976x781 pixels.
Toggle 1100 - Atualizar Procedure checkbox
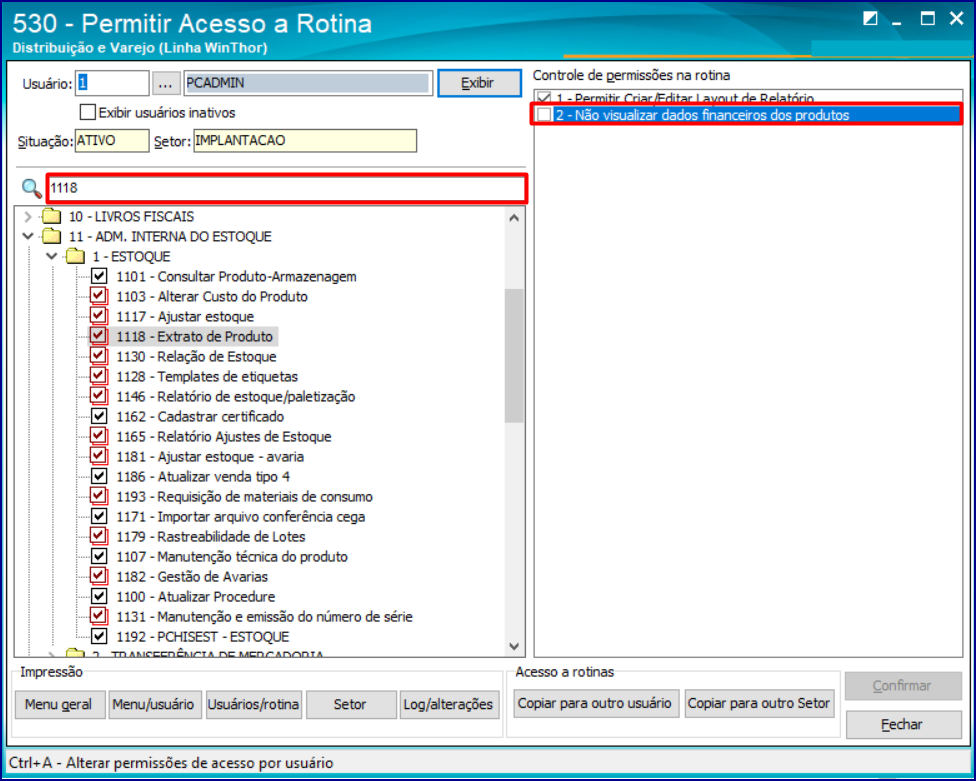pyautogui.click(x=99, y=596)
